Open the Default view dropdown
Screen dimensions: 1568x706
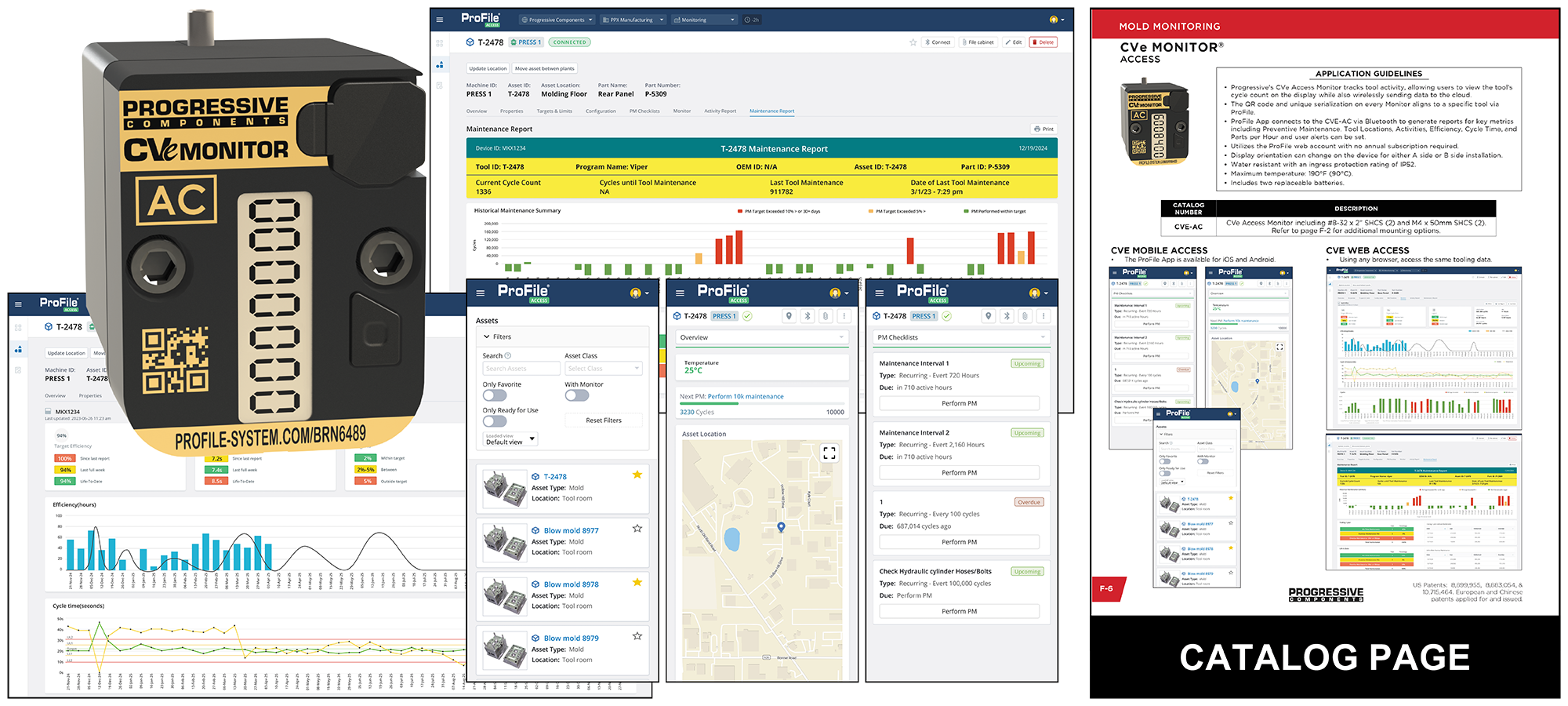click(510, 439)
